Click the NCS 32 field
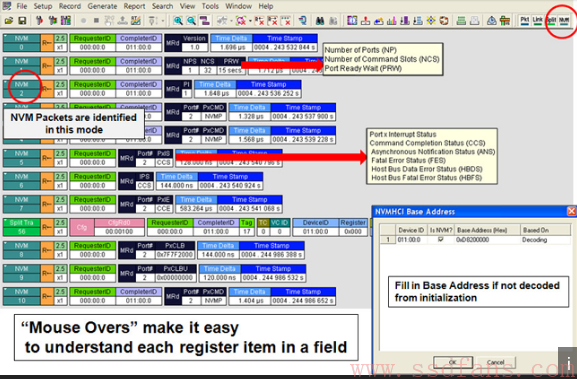The width and height of the screenshot is (577, 379). 207,66
